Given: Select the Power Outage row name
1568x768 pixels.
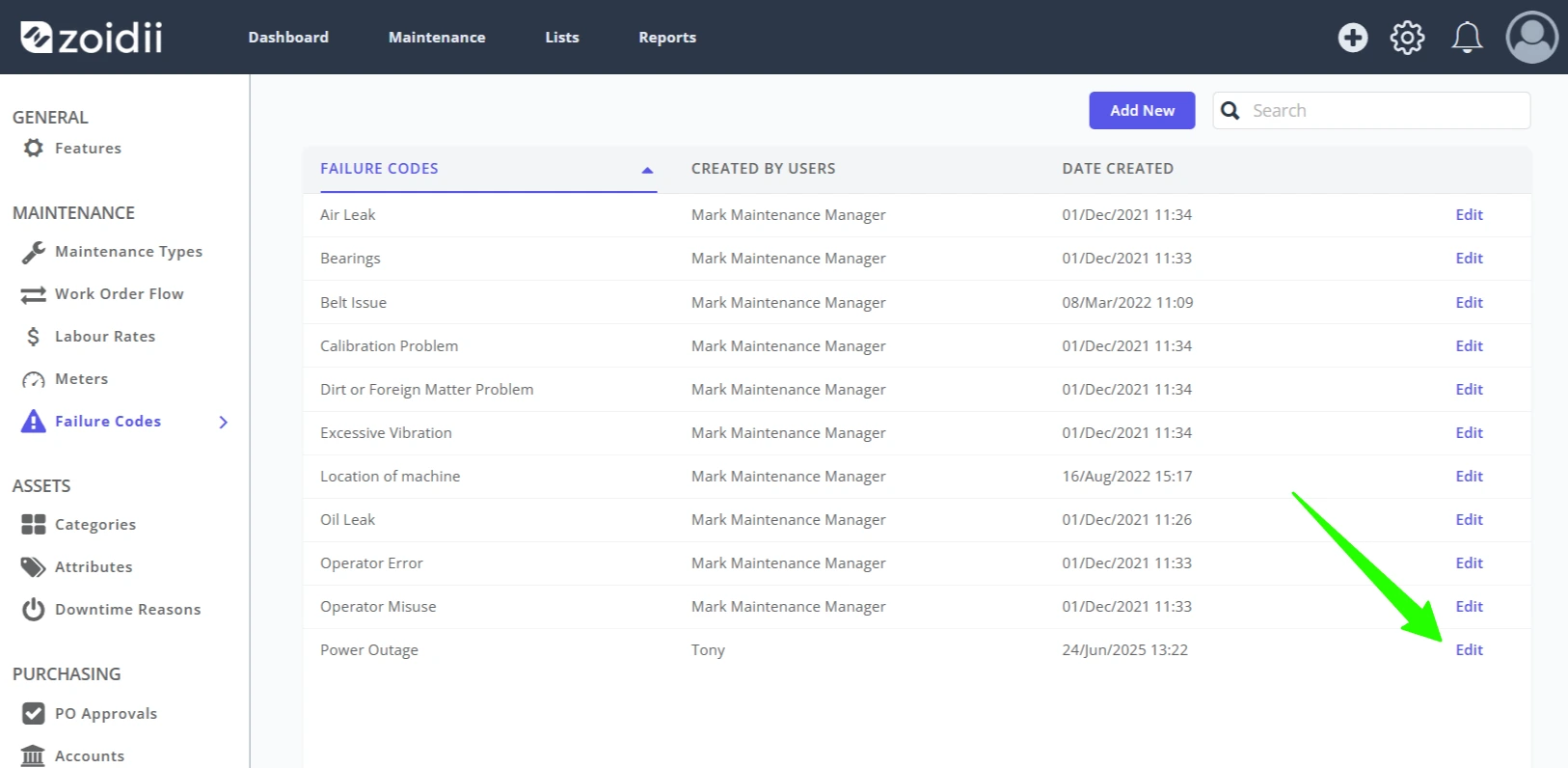Looking at the screenshot, I should point(369,650).
